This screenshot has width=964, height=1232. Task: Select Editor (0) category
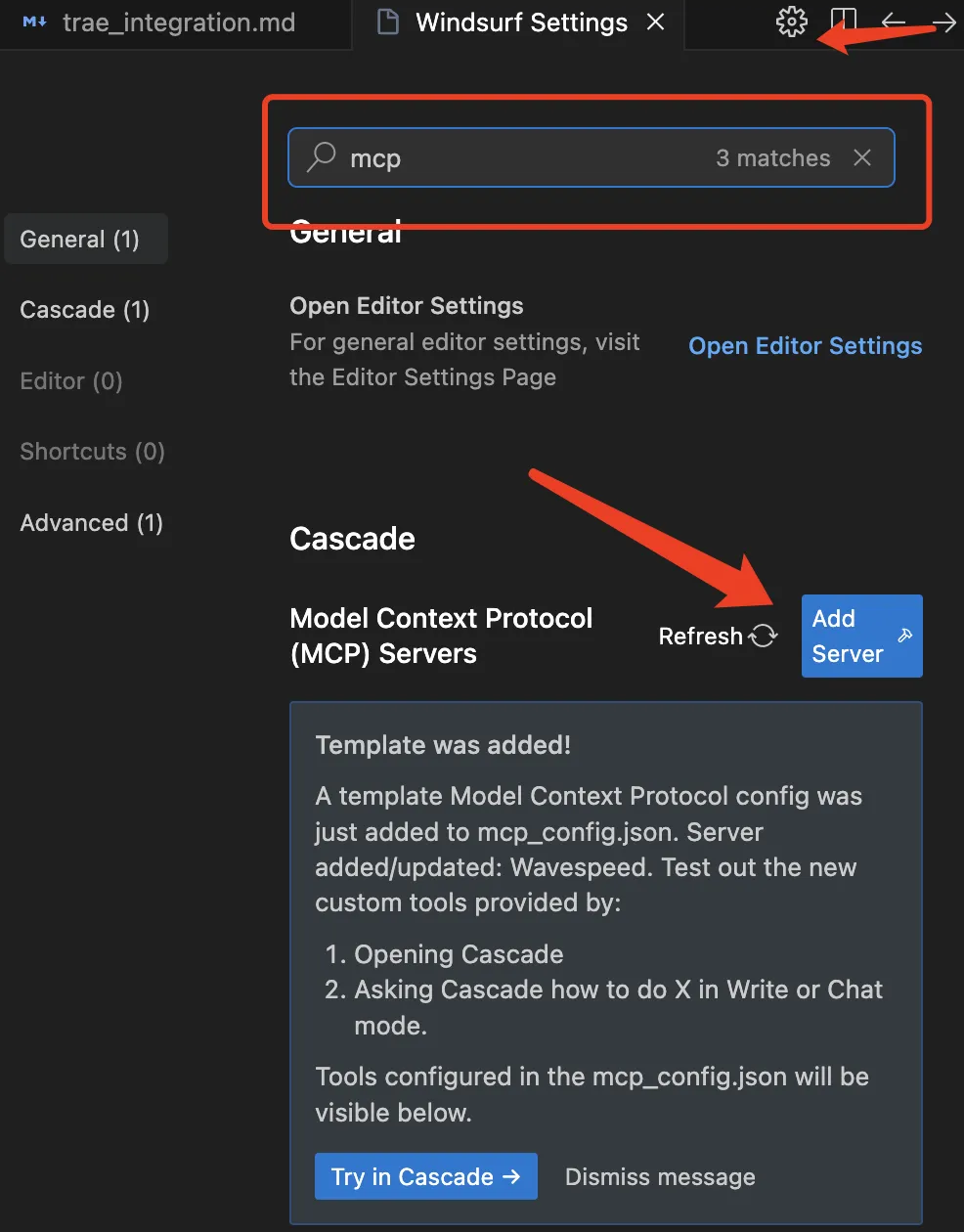tap(71, 381)
